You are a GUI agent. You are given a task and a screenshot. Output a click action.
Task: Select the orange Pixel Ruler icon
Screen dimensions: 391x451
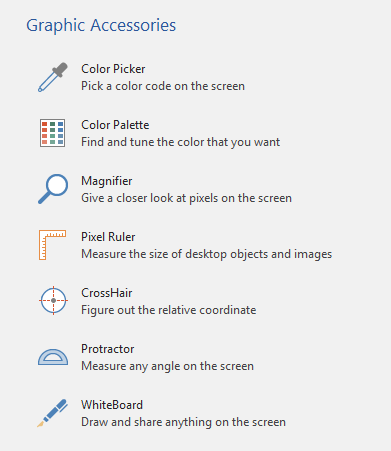[52, 245]
